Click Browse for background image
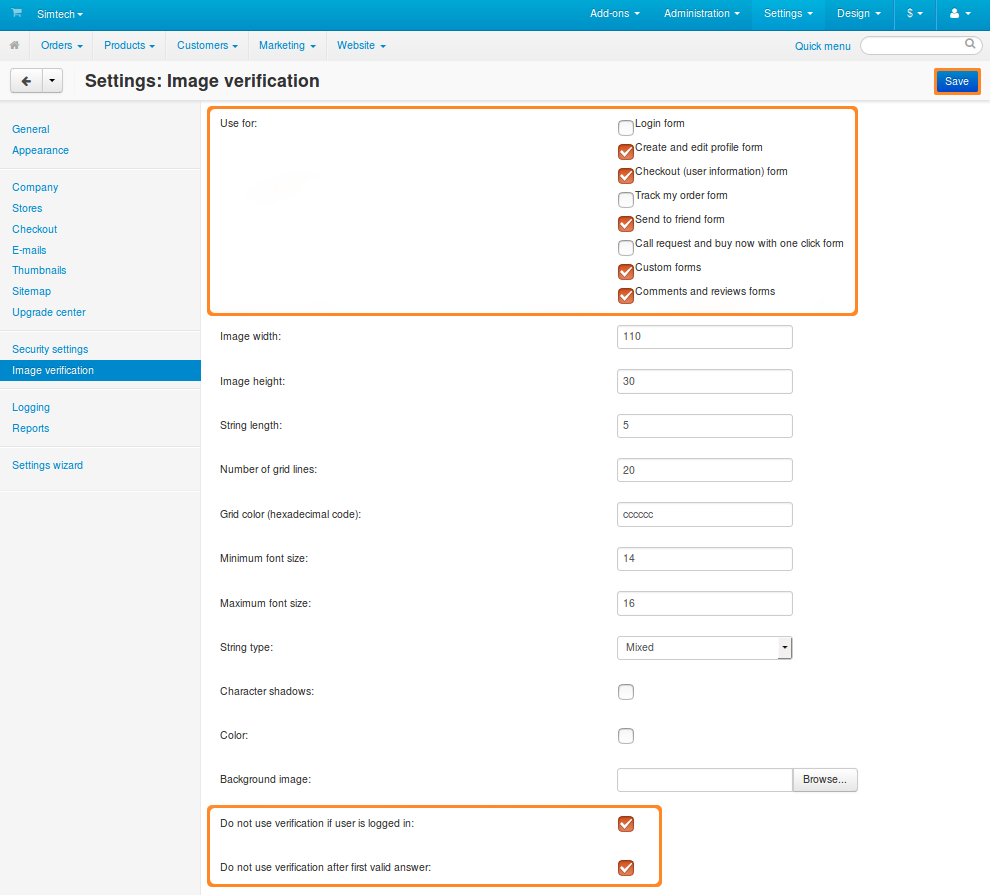This screenshot has height=895, width=990. tap(825, 779)
